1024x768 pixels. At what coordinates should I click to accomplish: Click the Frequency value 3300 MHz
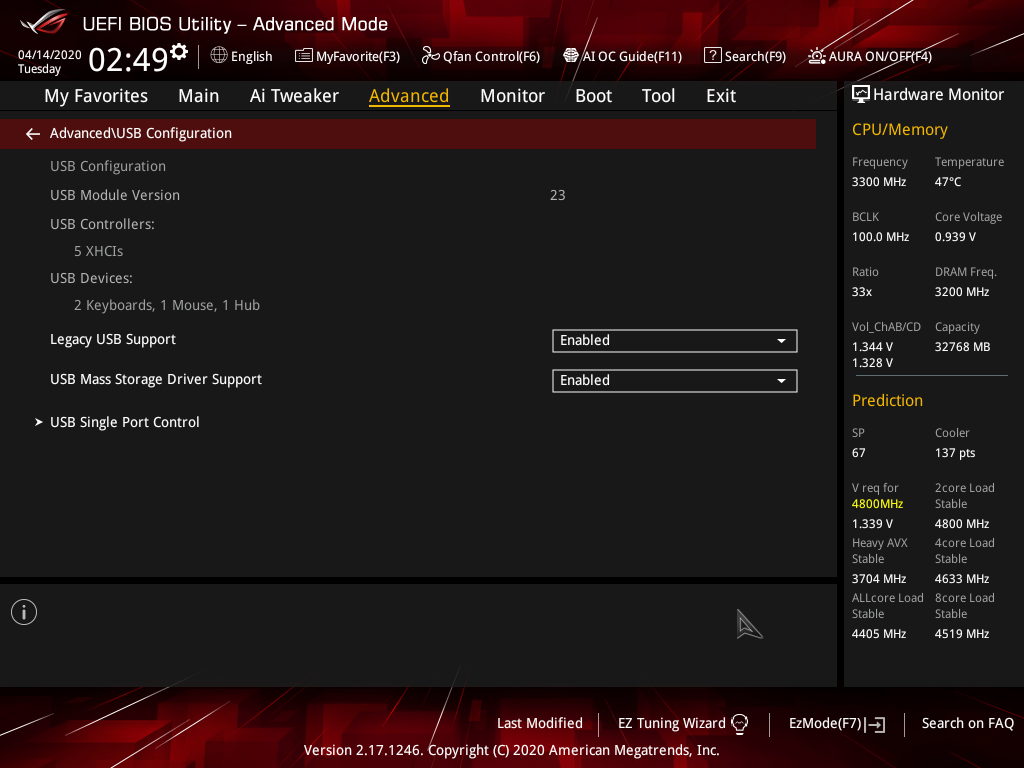(878, 182)
